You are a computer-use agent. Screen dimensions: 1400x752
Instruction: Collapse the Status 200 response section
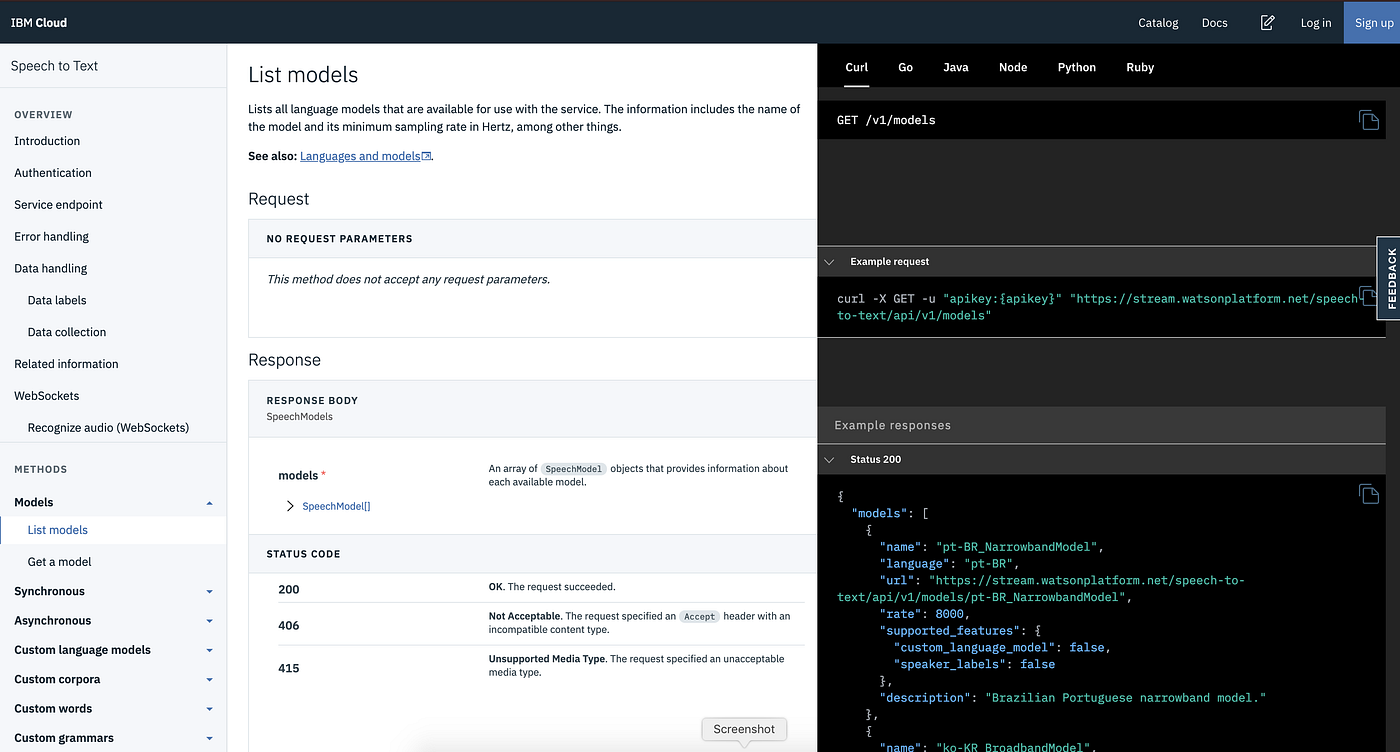pyautogui.click(x=829, y=459)
